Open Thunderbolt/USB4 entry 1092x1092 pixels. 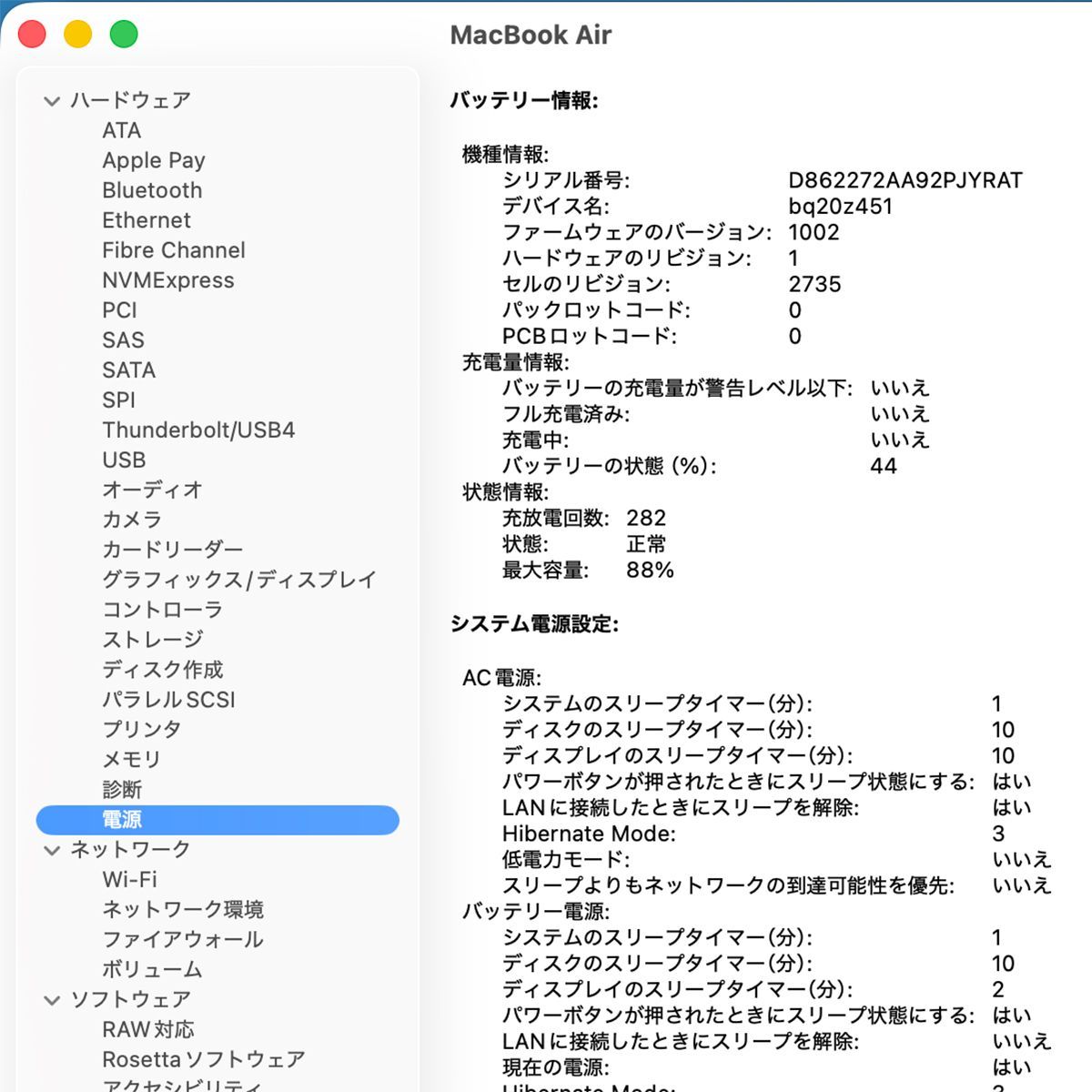coord(198,430)
